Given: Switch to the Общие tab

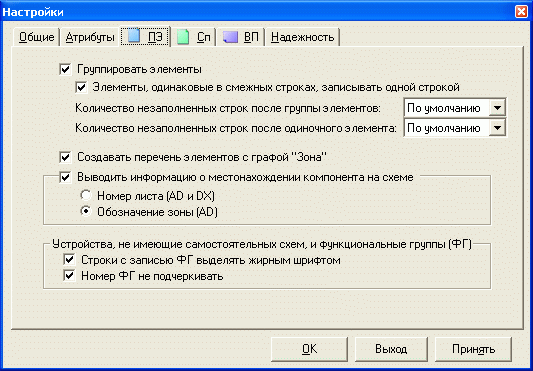Looking at the screenshot, I should coord(36,37).
